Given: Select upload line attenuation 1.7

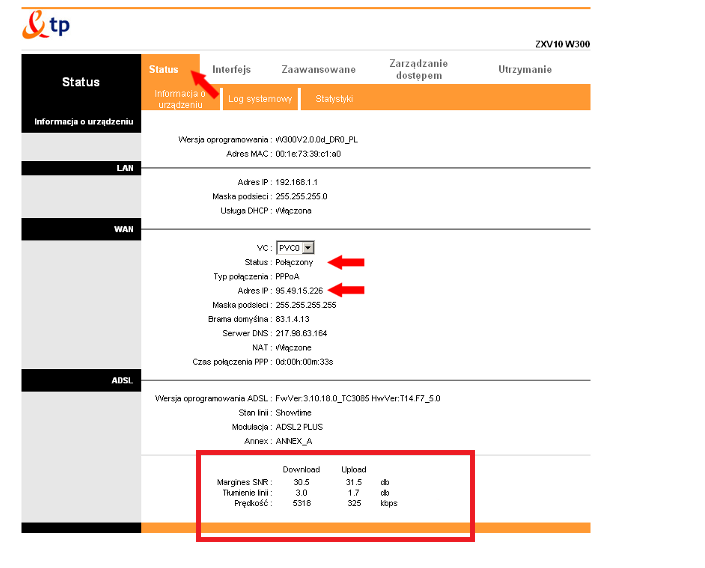Looking at the screenshot, I should point(353,493).
